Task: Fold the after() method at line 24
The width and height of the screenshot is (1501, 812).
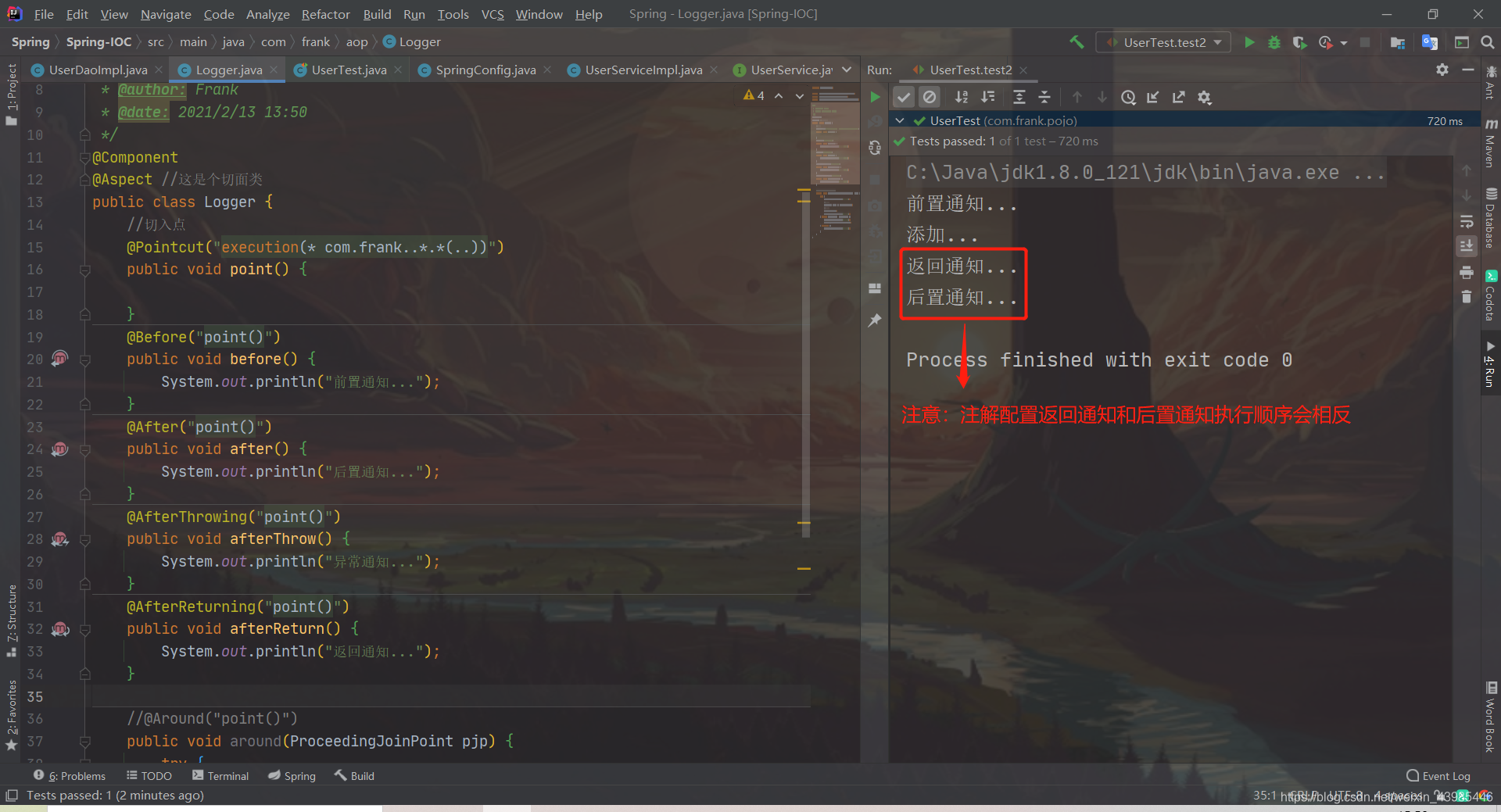Action: 85,449
